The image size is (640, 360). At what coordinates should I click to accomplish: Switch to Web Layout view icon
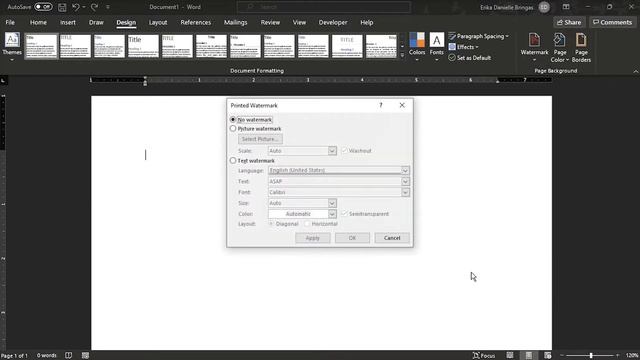pyautogui.click(x=548, y=356)
